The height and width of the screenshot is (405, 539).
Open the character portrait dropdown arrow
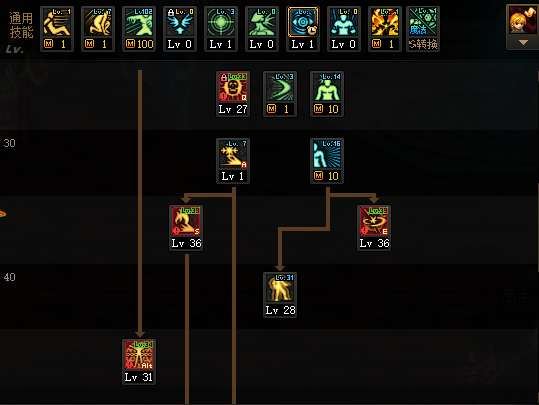(x=523, y=43)
